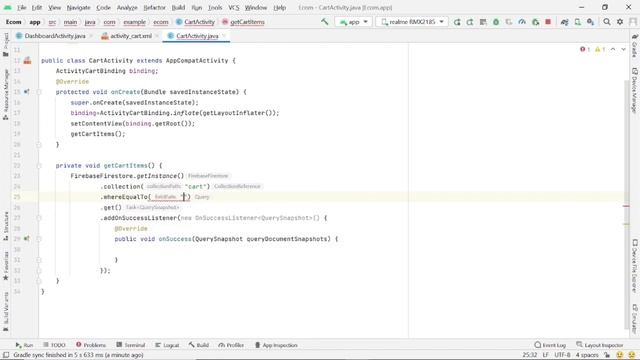Open the Run tool window
This screenshot has width=640, height=360.
pyautogui.click(x=24, y=345)
